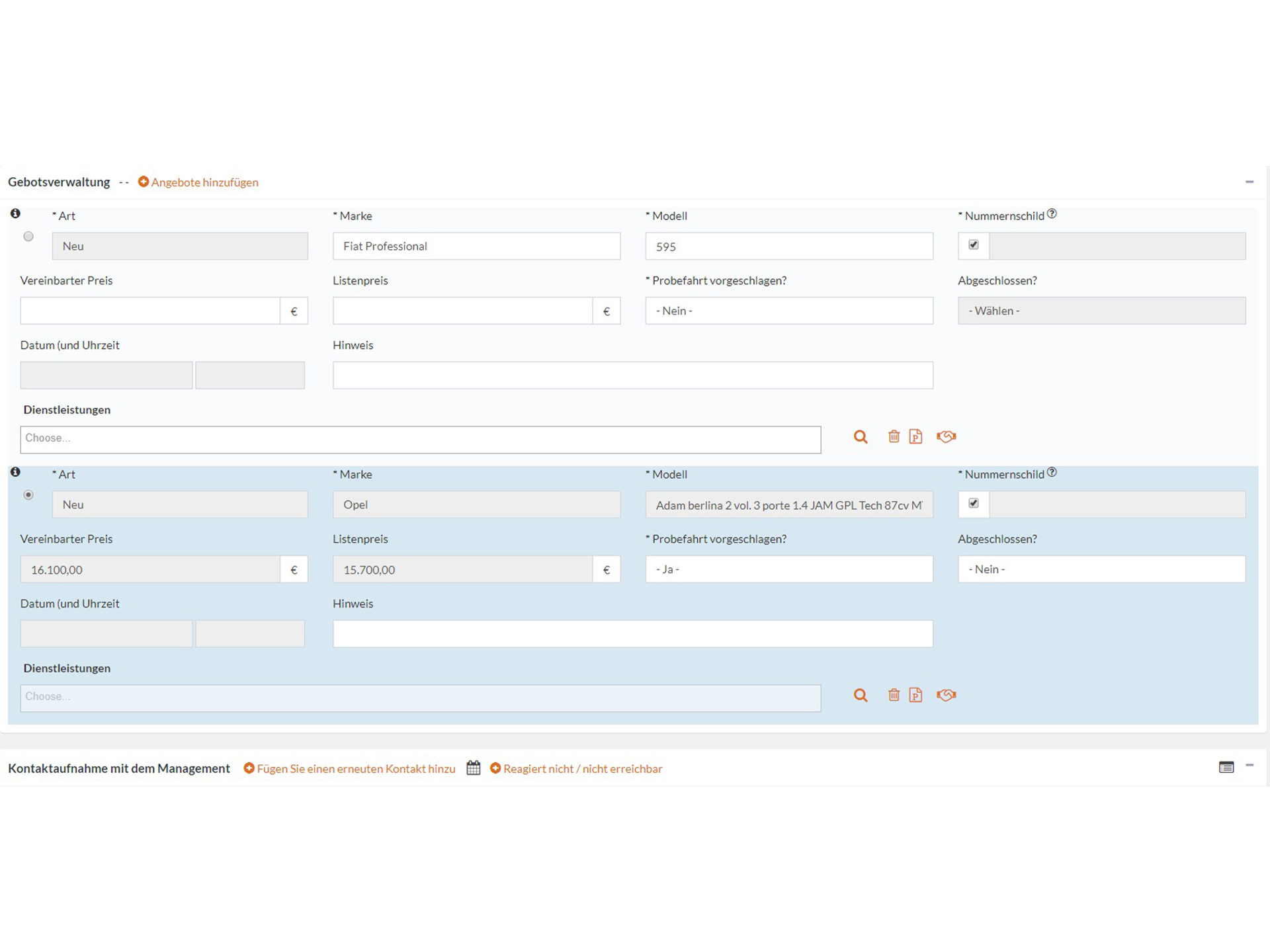The width and height of the screenshot is (1270, 952).
Task: Click Nummernschild help icon in Fiat offer
Action: coord(1052,214)
